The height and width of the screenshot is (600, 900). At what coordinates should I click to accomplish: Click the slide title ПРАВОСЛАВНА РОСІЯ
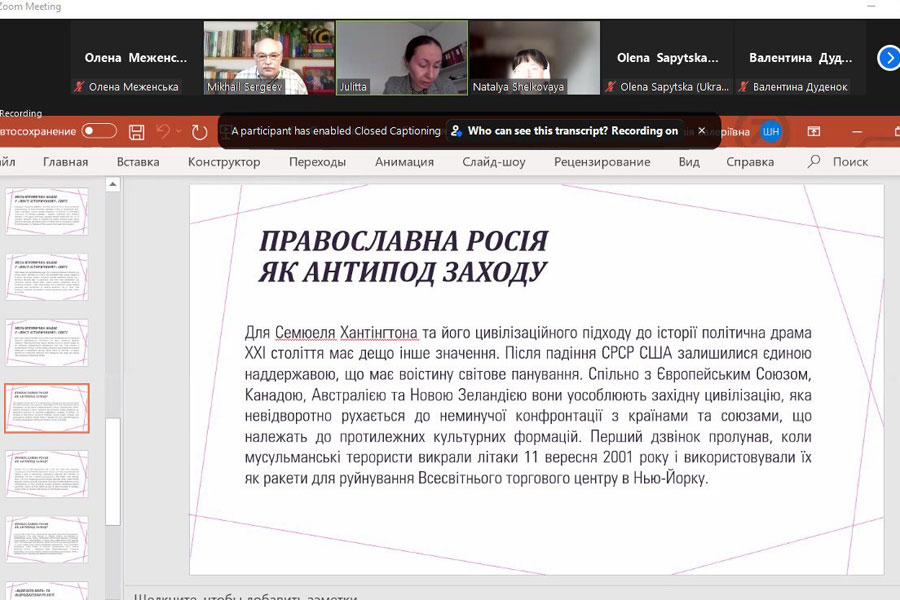tap(404, 241)
